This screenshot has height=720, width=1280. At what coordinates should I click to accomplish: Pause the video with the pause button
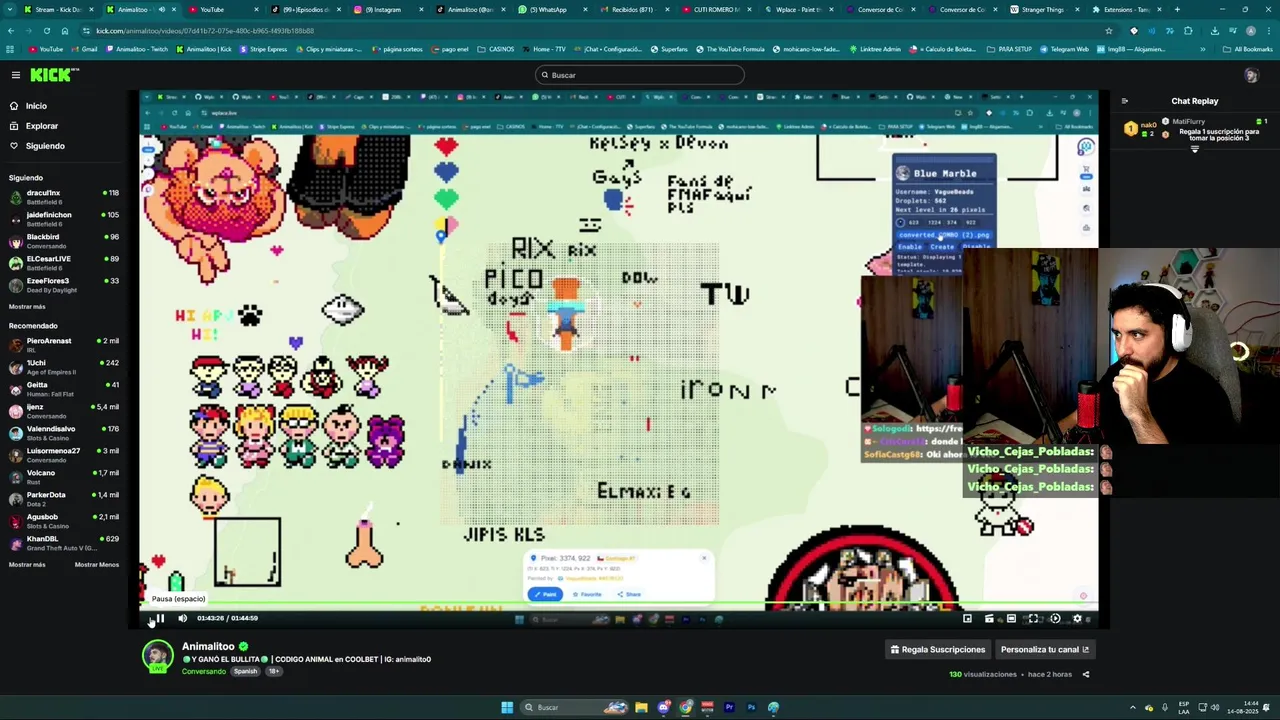tap(160, 618)
